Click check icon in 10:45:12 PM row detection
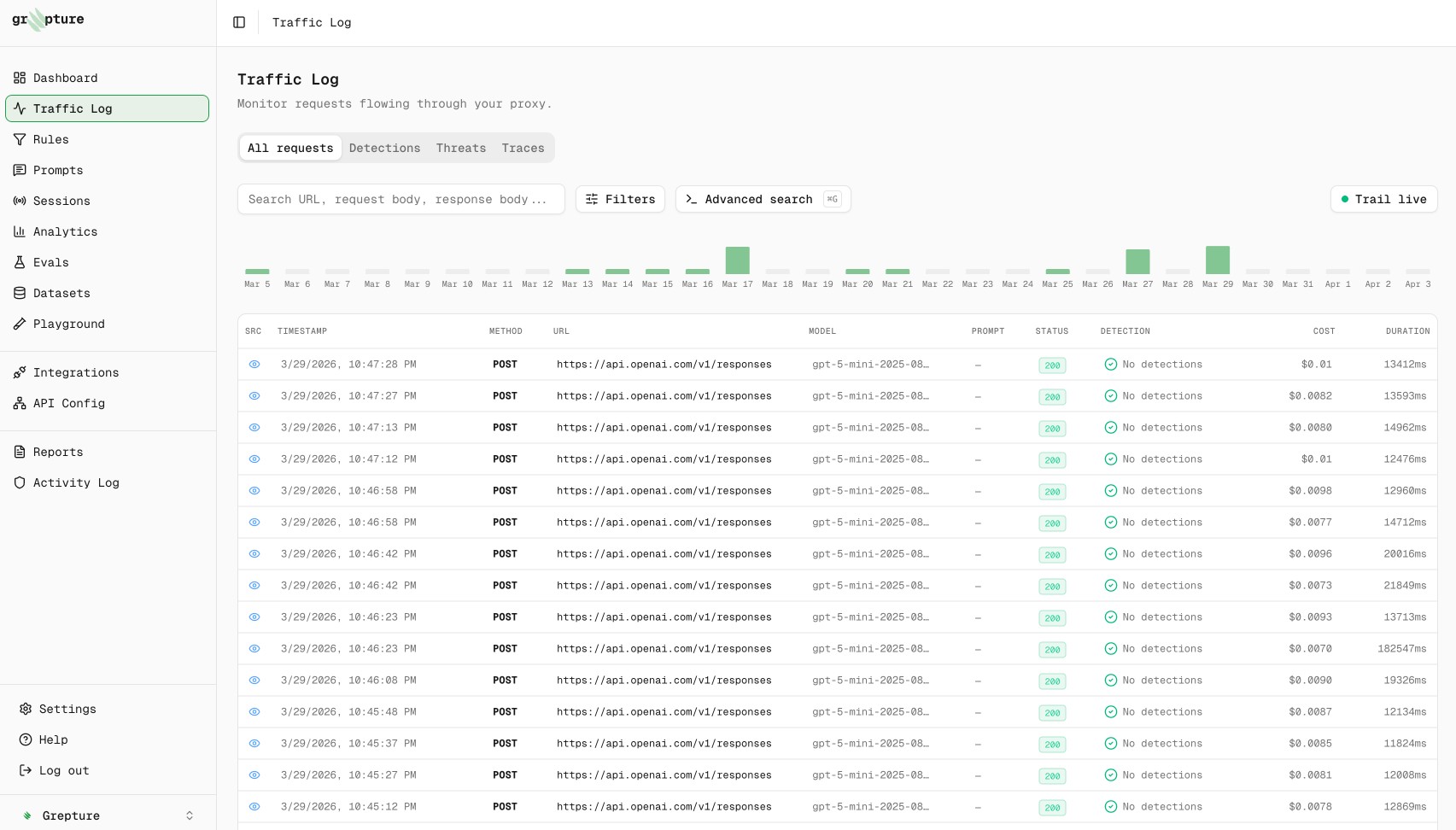The width and height of the screenshot is (1456, 830). click(x=1111, y=807)
